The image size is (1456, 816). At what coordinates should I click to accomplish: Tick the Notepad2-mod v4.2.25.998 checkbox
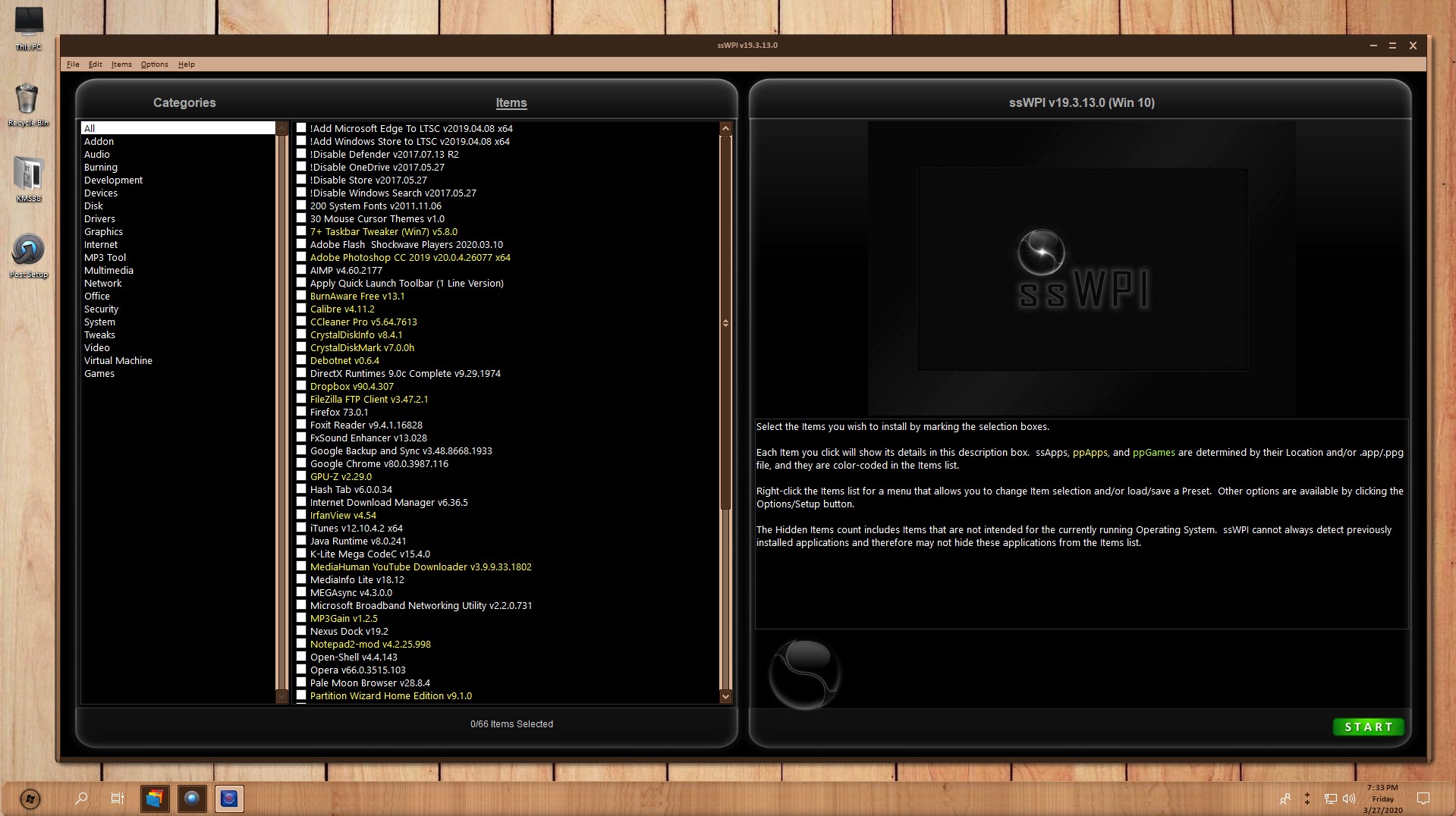point(301,644)
